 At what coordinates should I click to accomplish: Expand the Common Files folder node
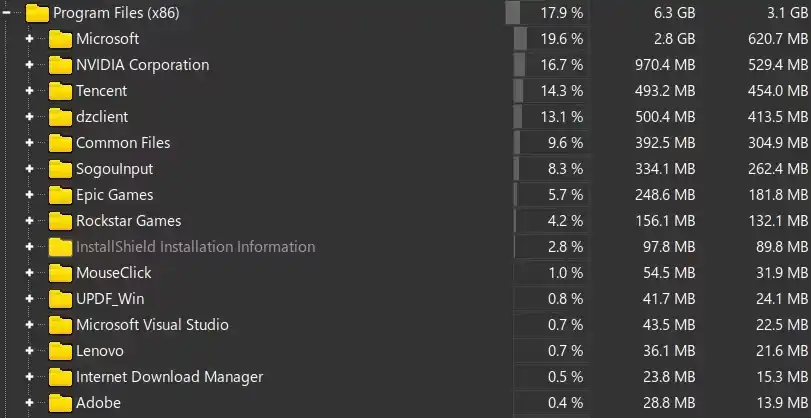[29, 143]
